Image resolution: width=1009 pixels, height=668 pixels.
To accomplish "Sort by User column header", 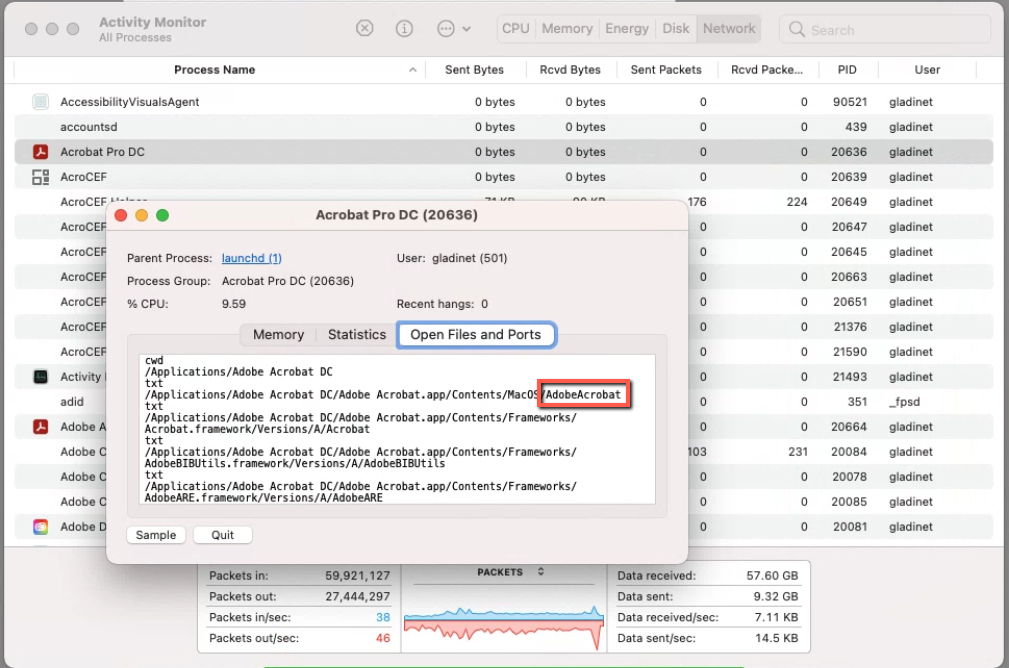I will point(927,70).
